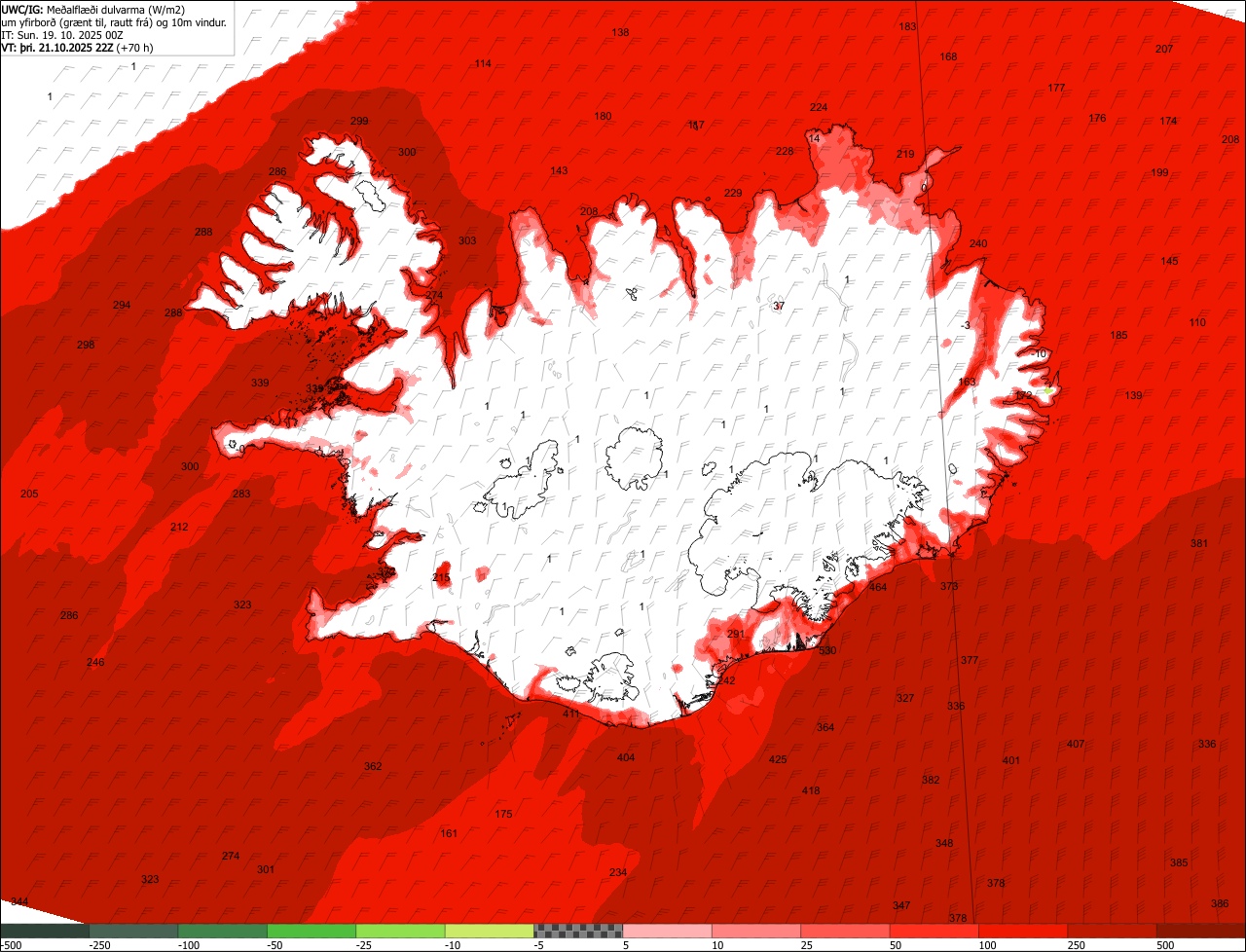The height and width of the screenshot is (952, 1246).
Task: Click the map value 114
Action: click(483, 63)
